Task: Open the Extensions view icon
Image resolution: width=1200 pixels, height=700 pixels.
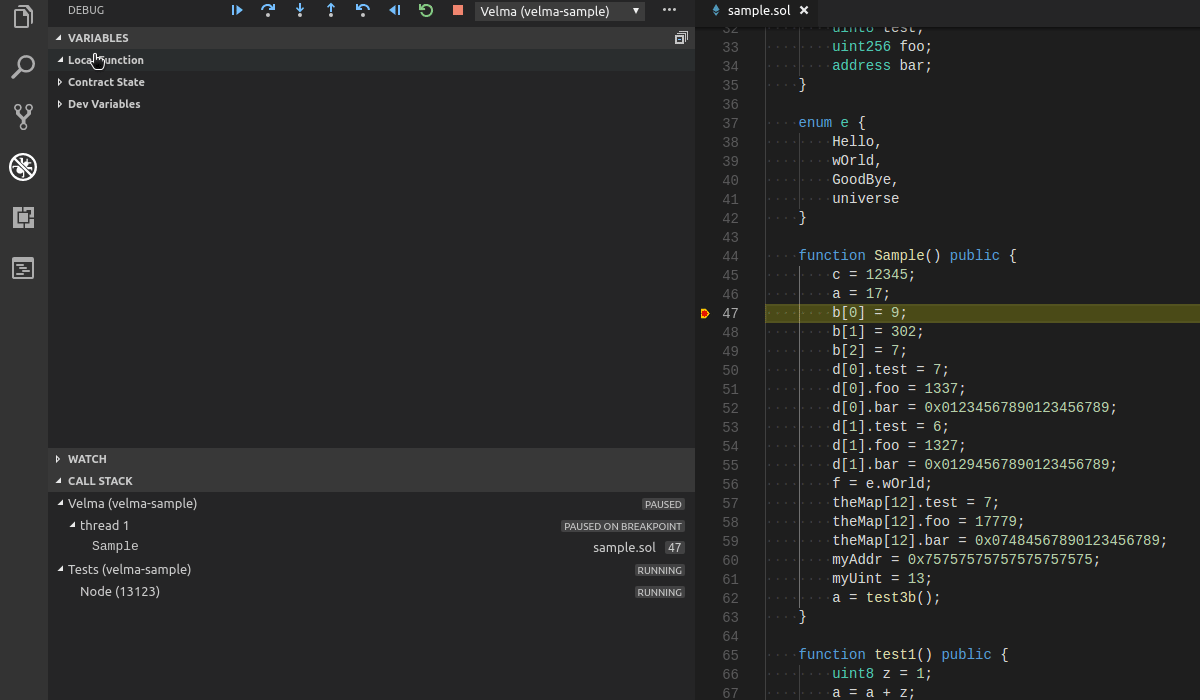Action: 23,217
